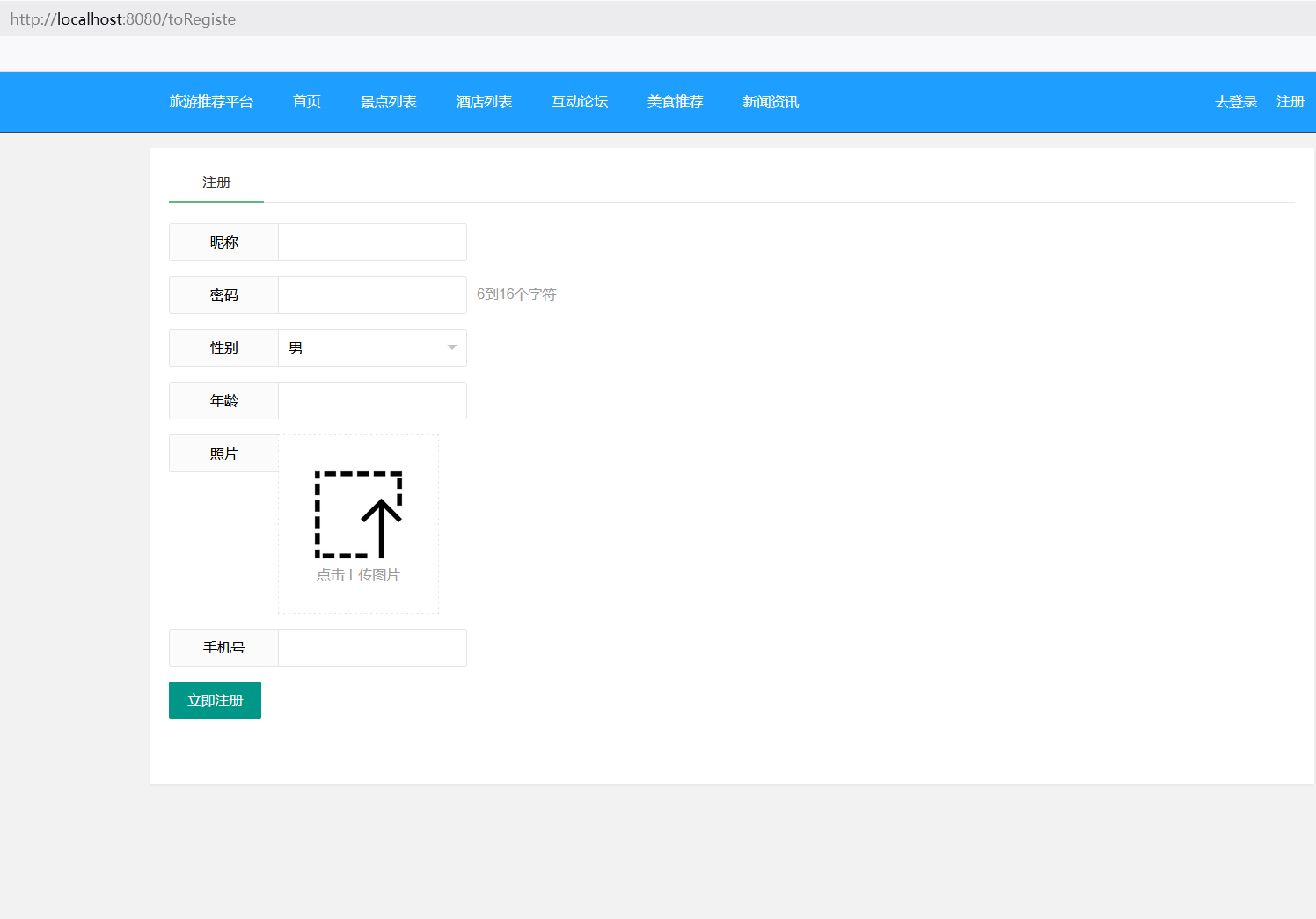Navigate to 互动论坛 page

click(580, 102)
